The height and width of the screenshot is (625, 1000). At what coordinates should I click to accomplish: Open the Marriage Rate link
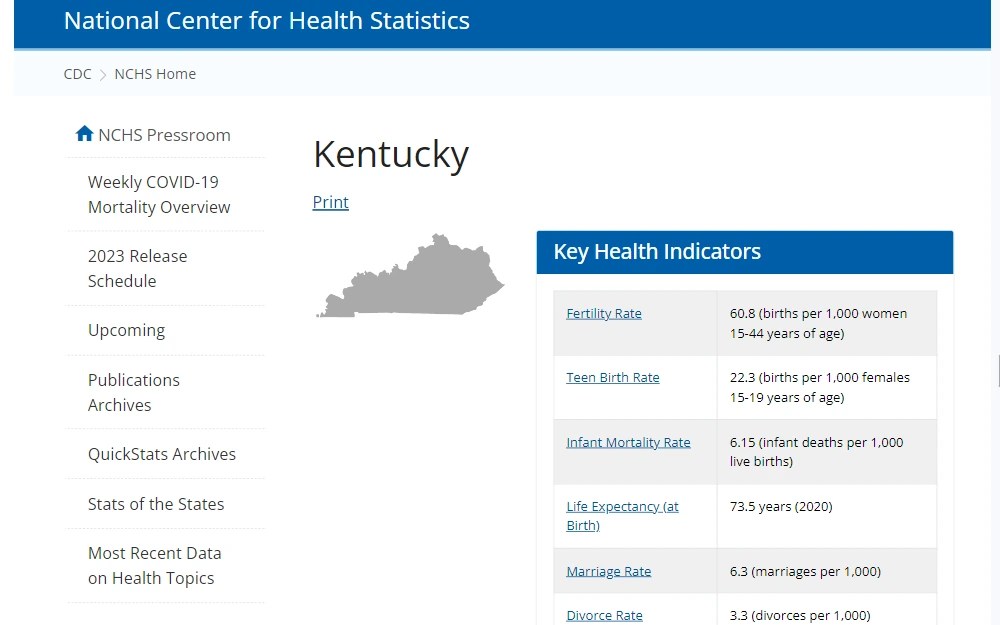point(608,570)
